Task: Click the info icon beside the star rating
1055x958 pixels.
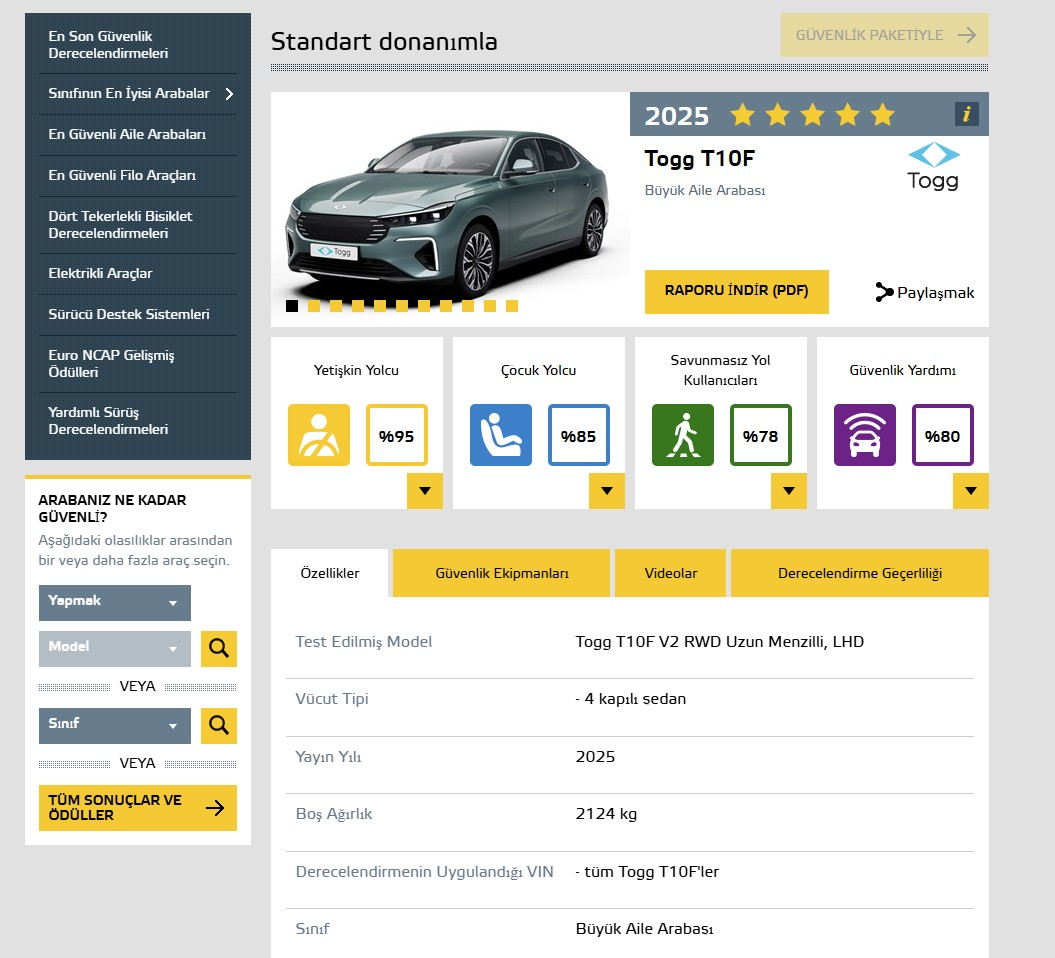Action: 966,114
